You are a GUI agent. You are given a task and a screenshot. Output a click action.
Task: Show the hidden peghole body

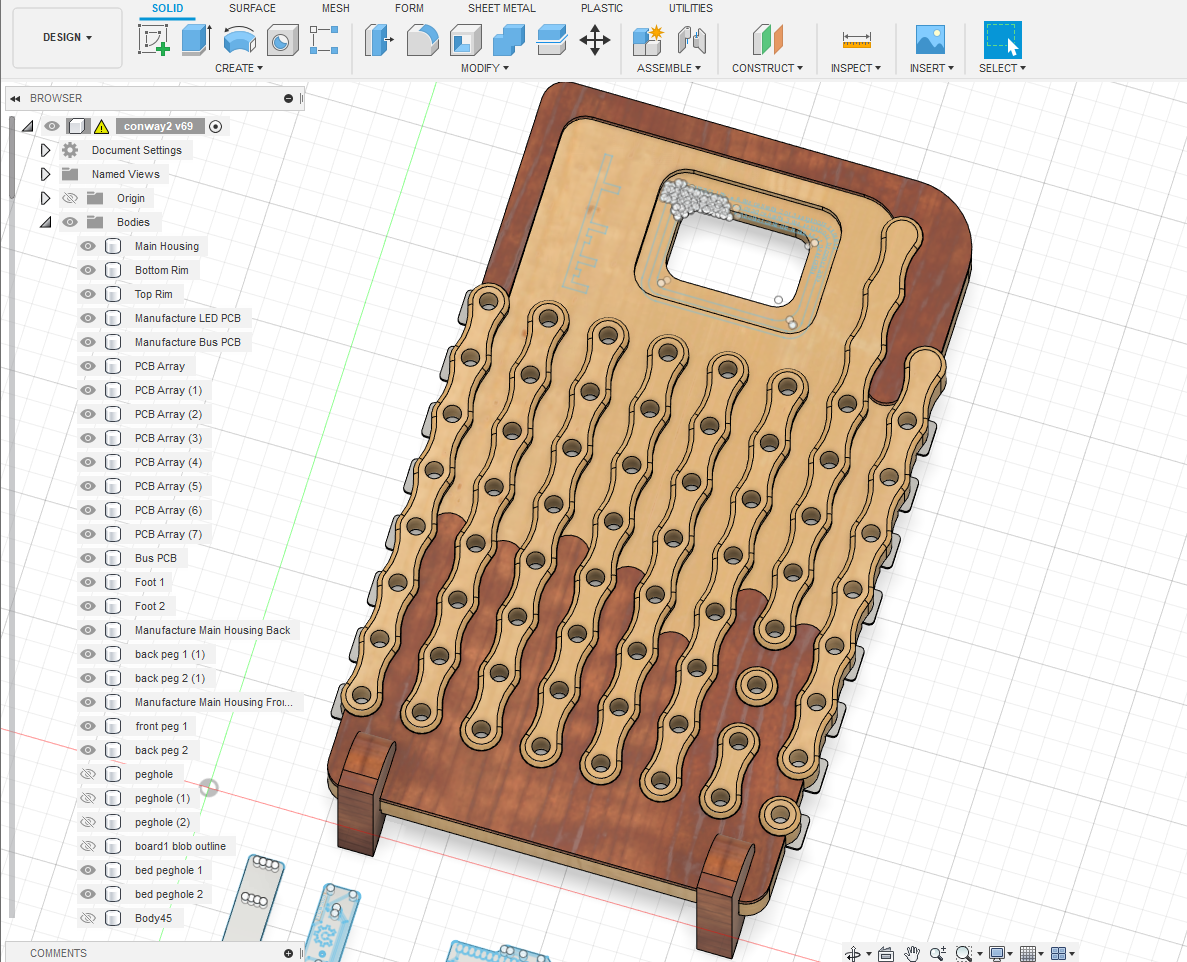(x=88, y=774)
